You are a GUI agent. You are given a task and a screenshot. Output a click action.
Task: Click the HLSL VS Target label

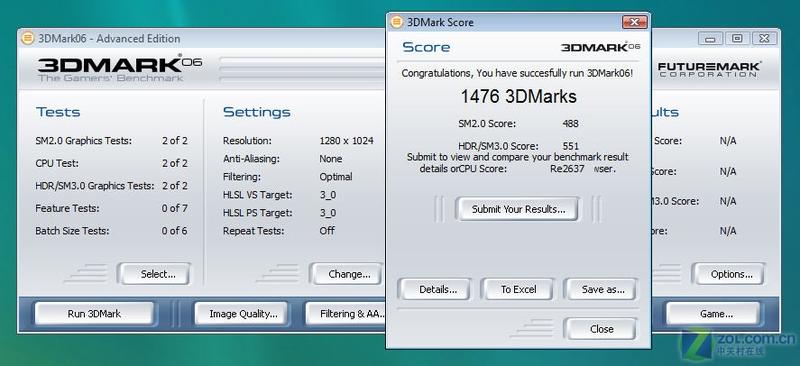[x=257, y=195]
